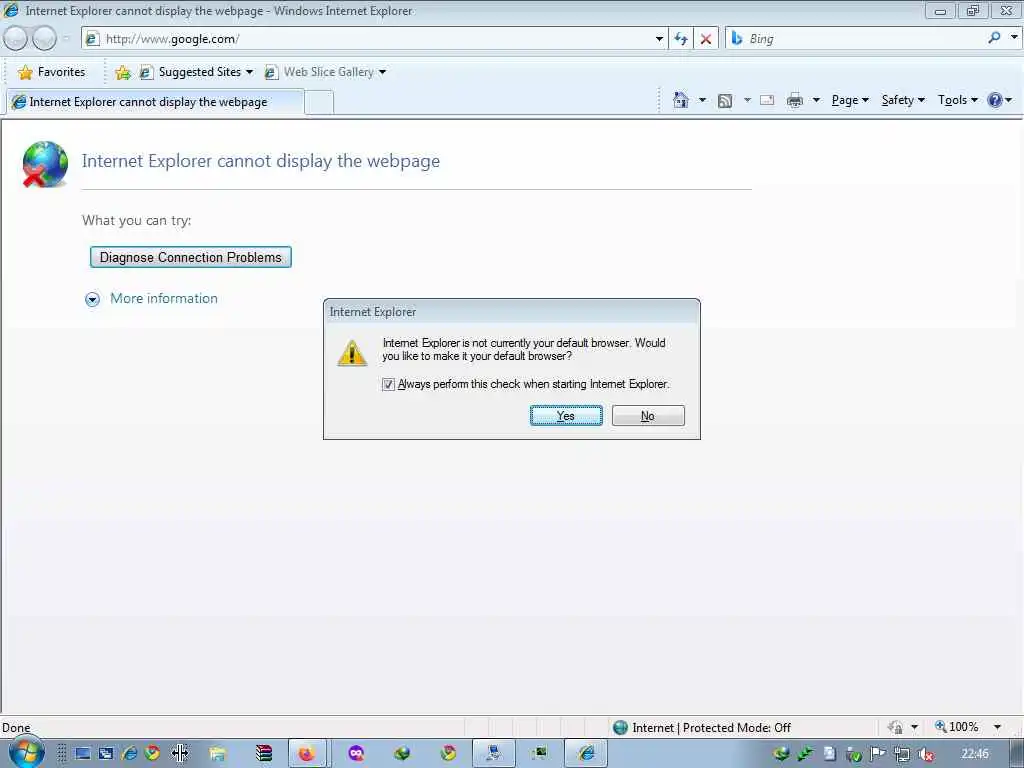Click the Chrome quick launch icon

tap(152, 754)
